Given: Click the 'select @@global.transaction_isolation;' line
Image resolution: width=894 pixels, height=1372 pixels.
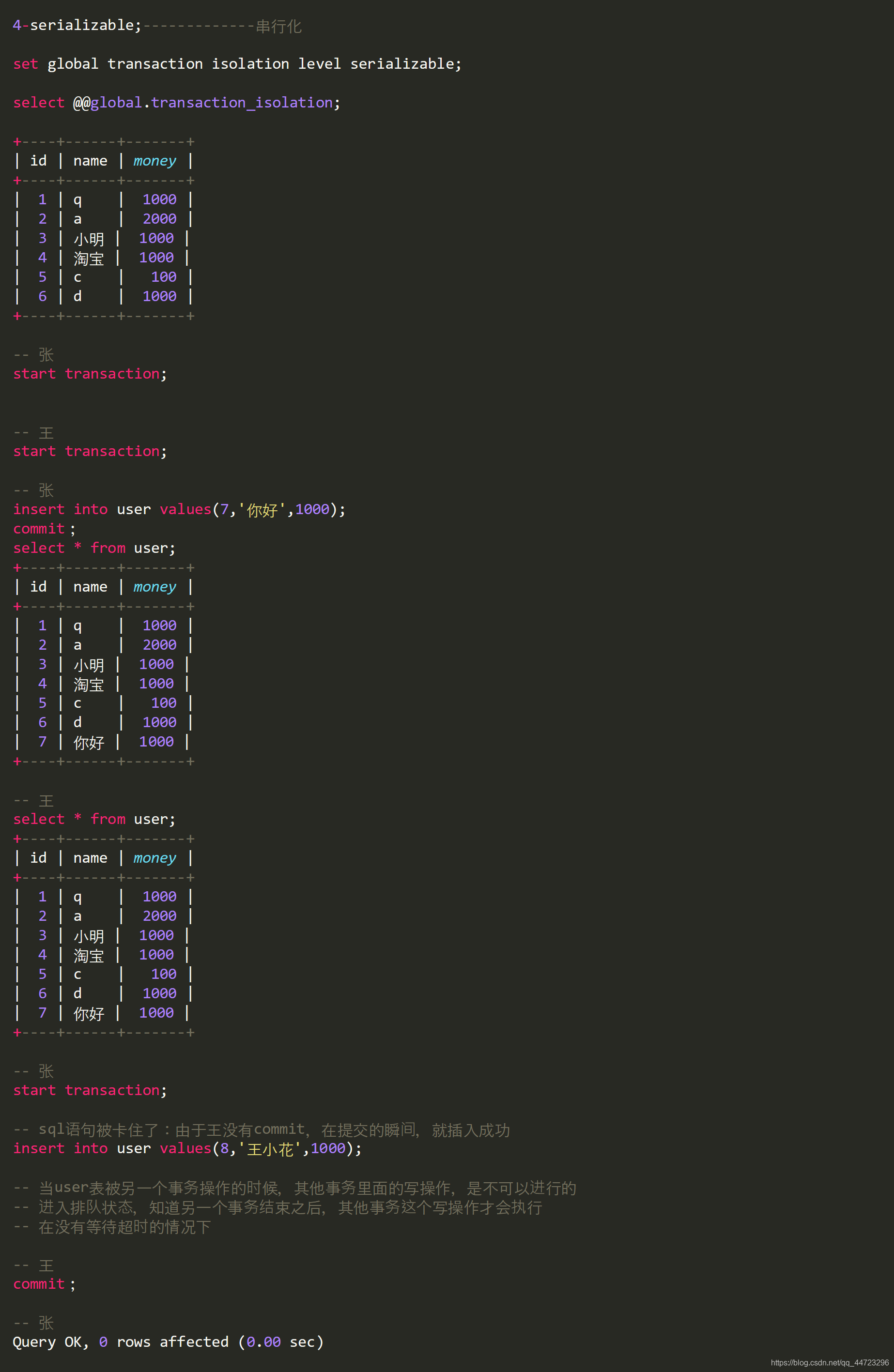Looking at the screenshot, I should 176,103.
